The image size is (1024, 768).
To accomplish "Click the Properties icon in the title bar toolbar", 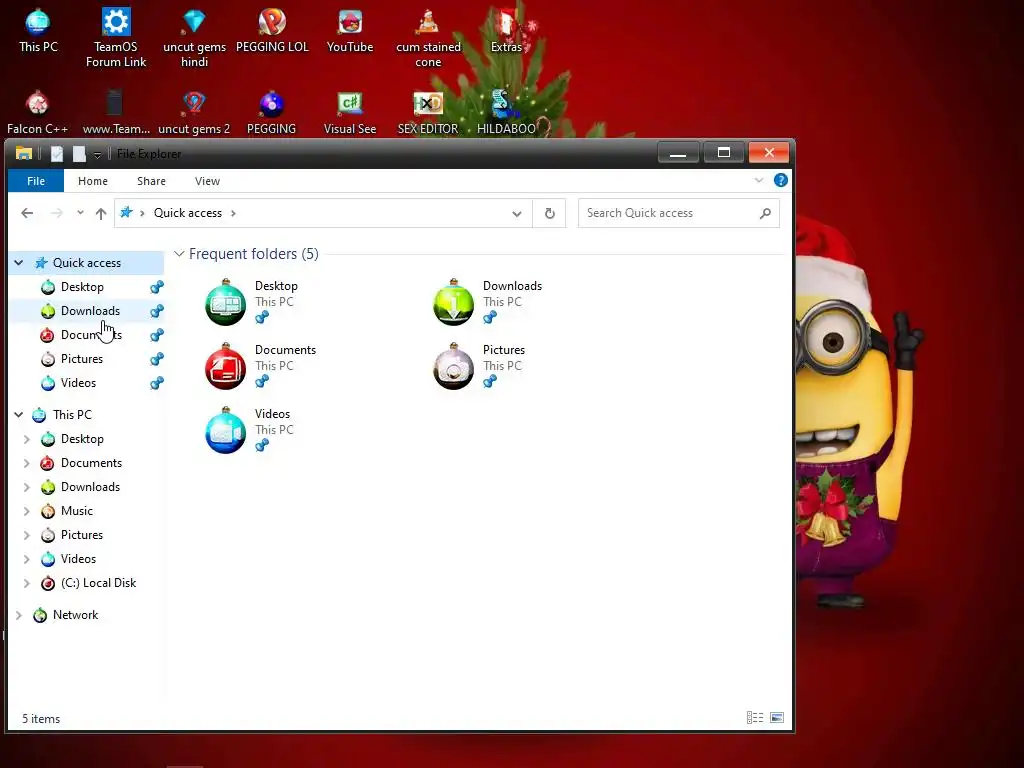I will coord(57,153).
